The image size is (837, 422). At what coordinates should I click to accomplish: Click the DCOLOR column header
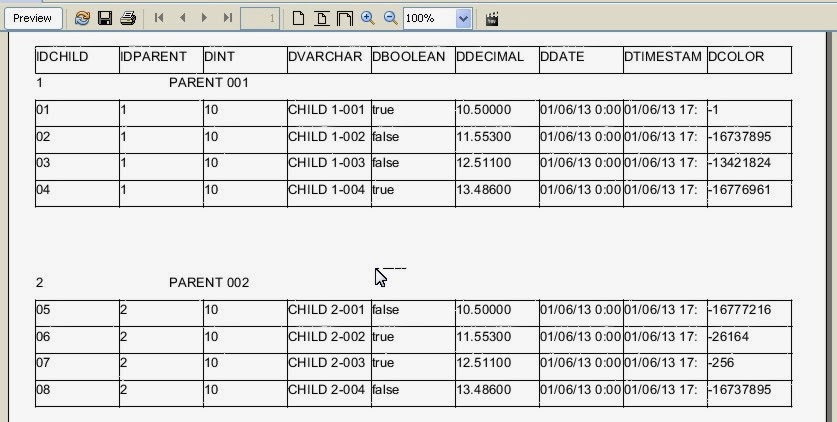coord(749,60)
